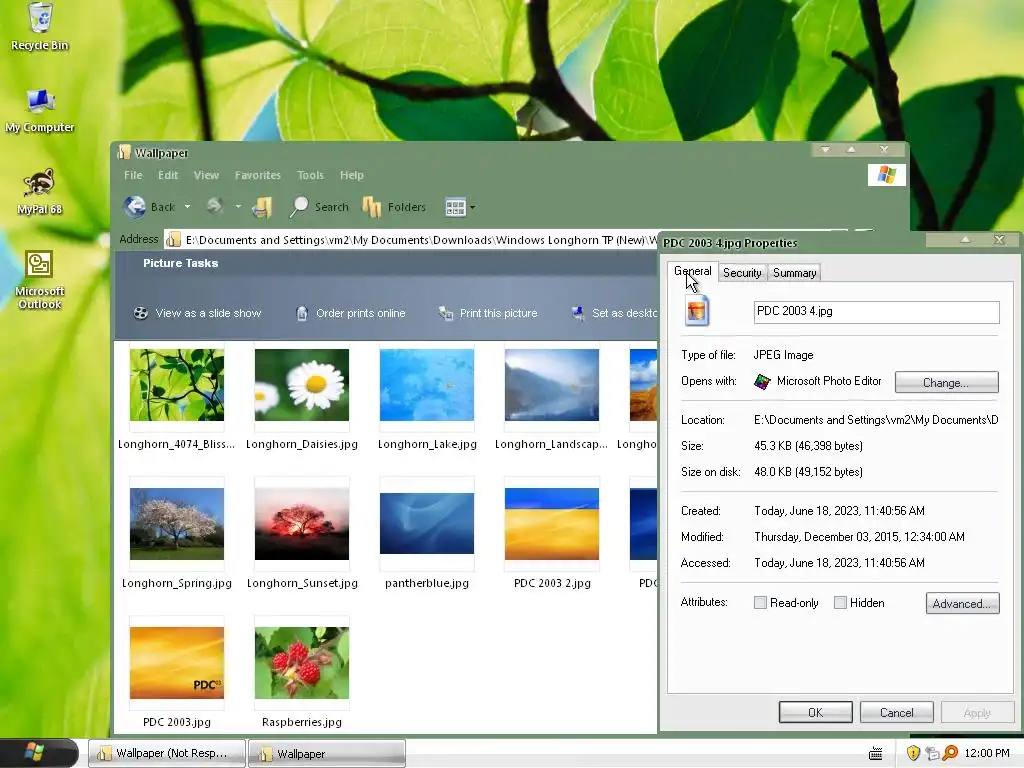Enable the Read-only attribute checkbox

760,603
